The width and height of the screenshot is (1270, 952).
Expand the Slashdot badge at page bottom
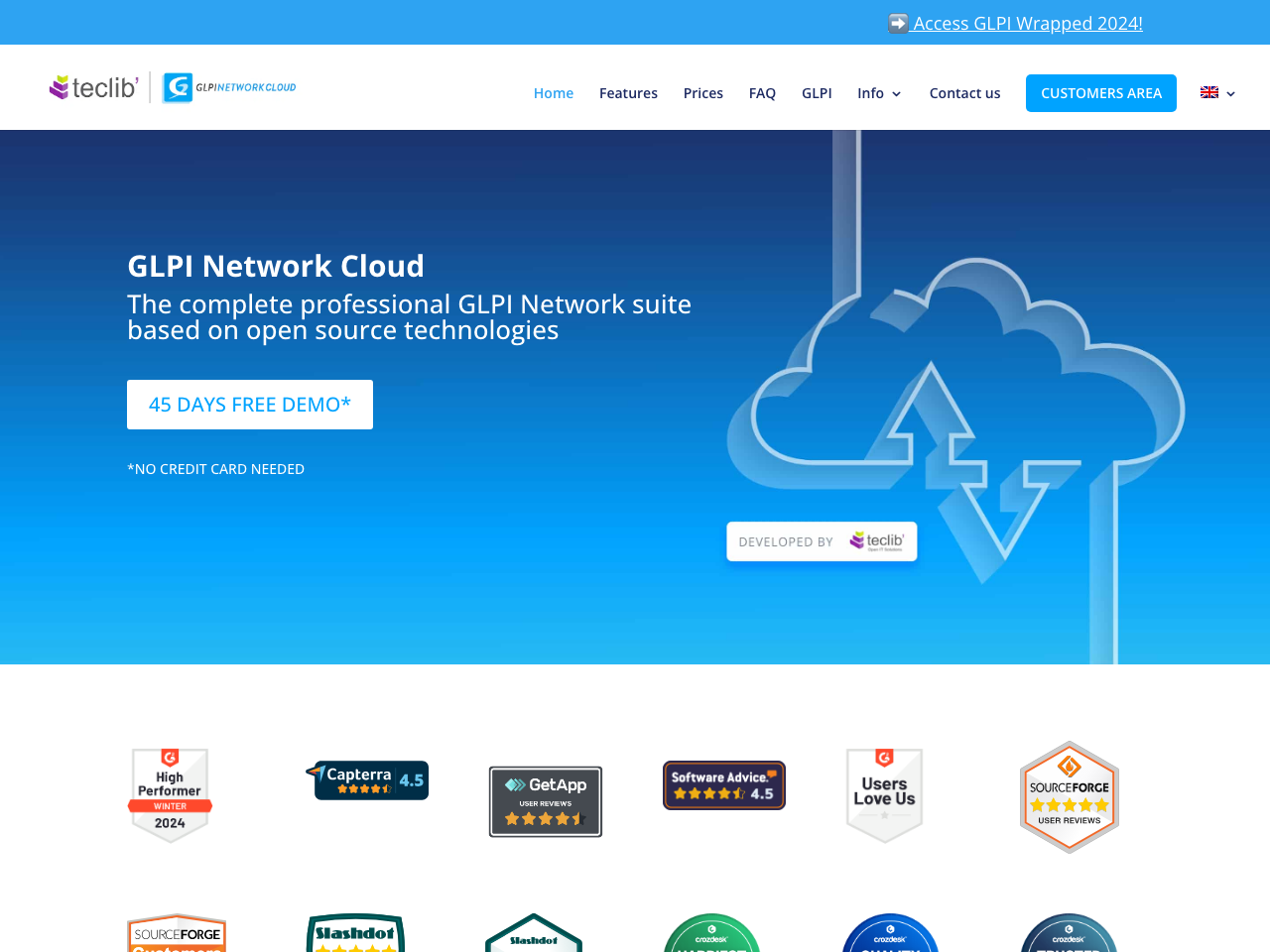(354, 932)
